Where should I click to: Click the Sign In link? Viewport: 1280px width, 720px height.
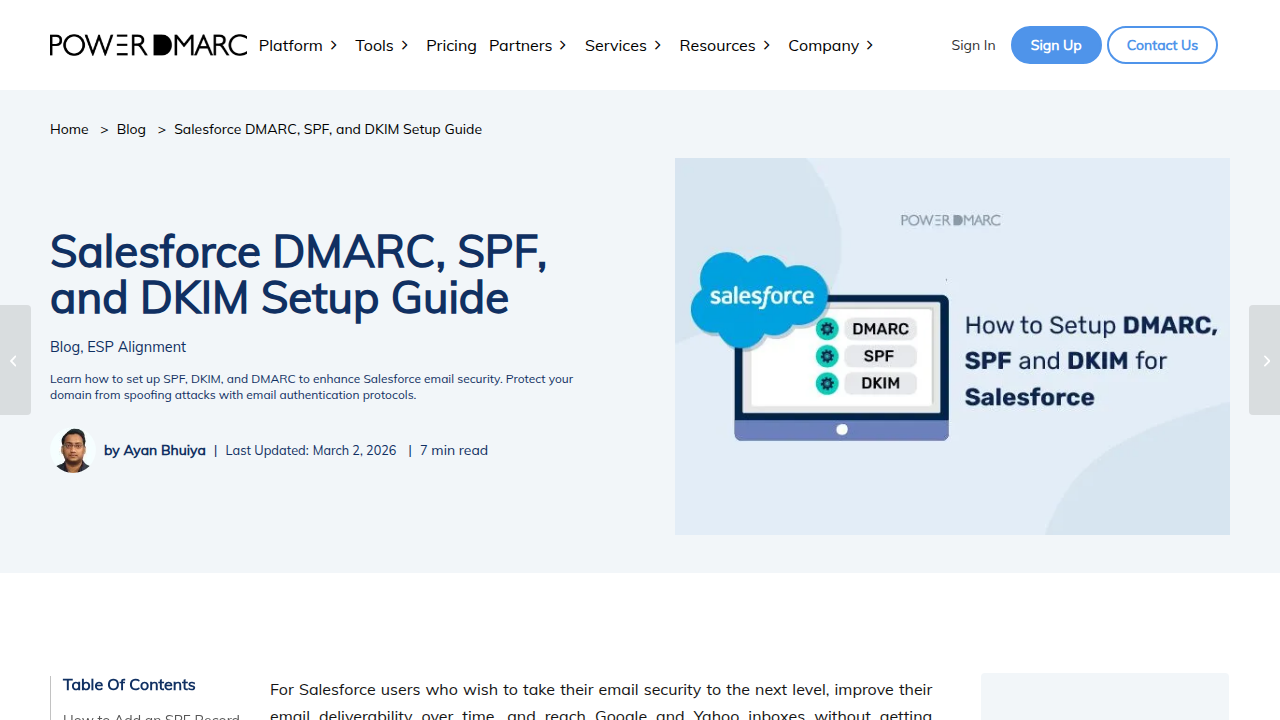click(x=973, y=45)
